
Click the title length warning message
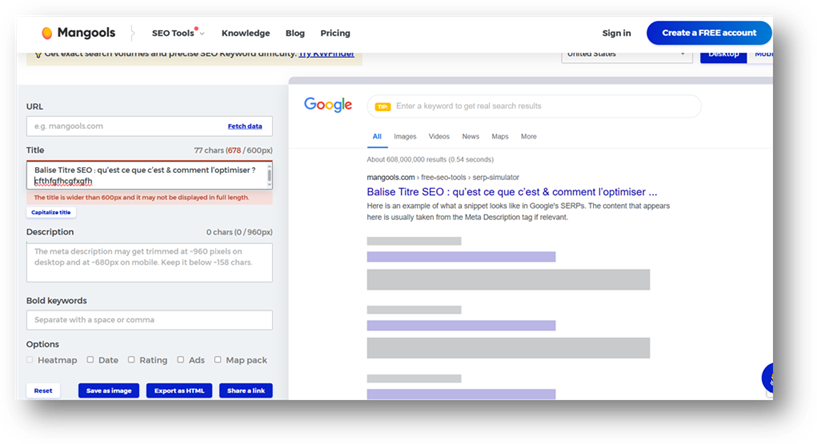click(149, 198)
